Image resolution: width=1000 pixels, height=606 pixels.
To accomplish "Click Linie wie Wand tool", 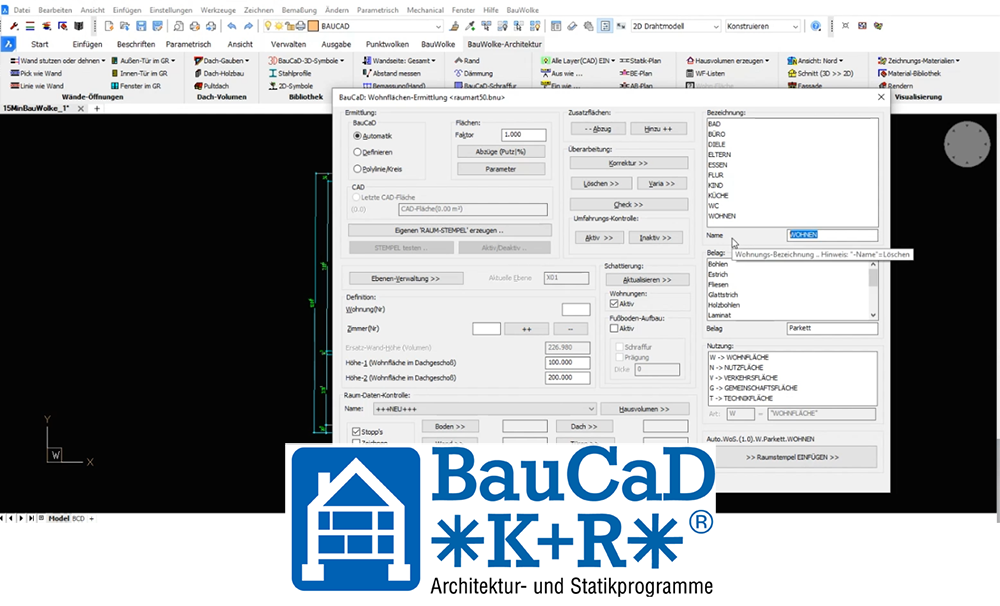I will [37, 85].
